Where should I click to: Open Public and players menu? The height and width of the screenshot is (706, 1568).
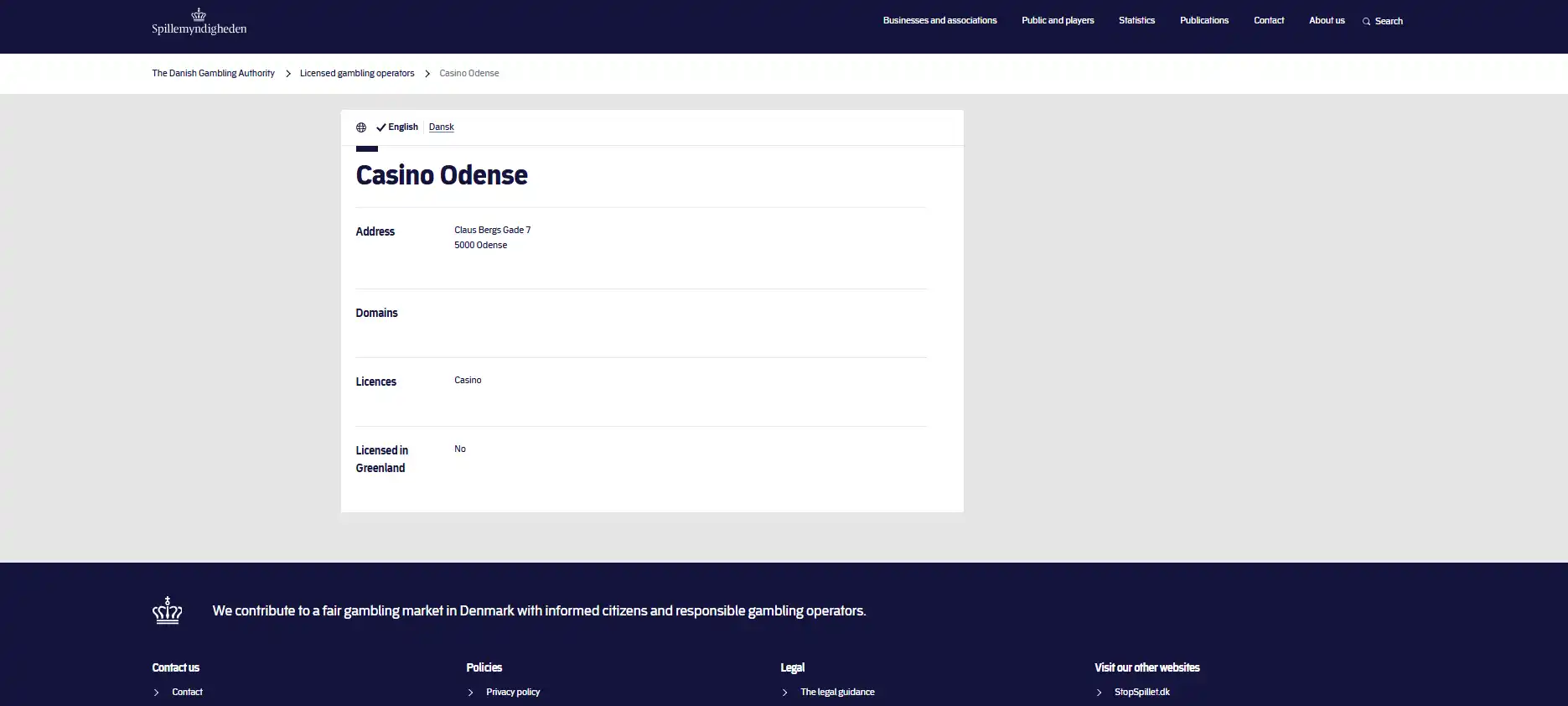click(1058, 20)
